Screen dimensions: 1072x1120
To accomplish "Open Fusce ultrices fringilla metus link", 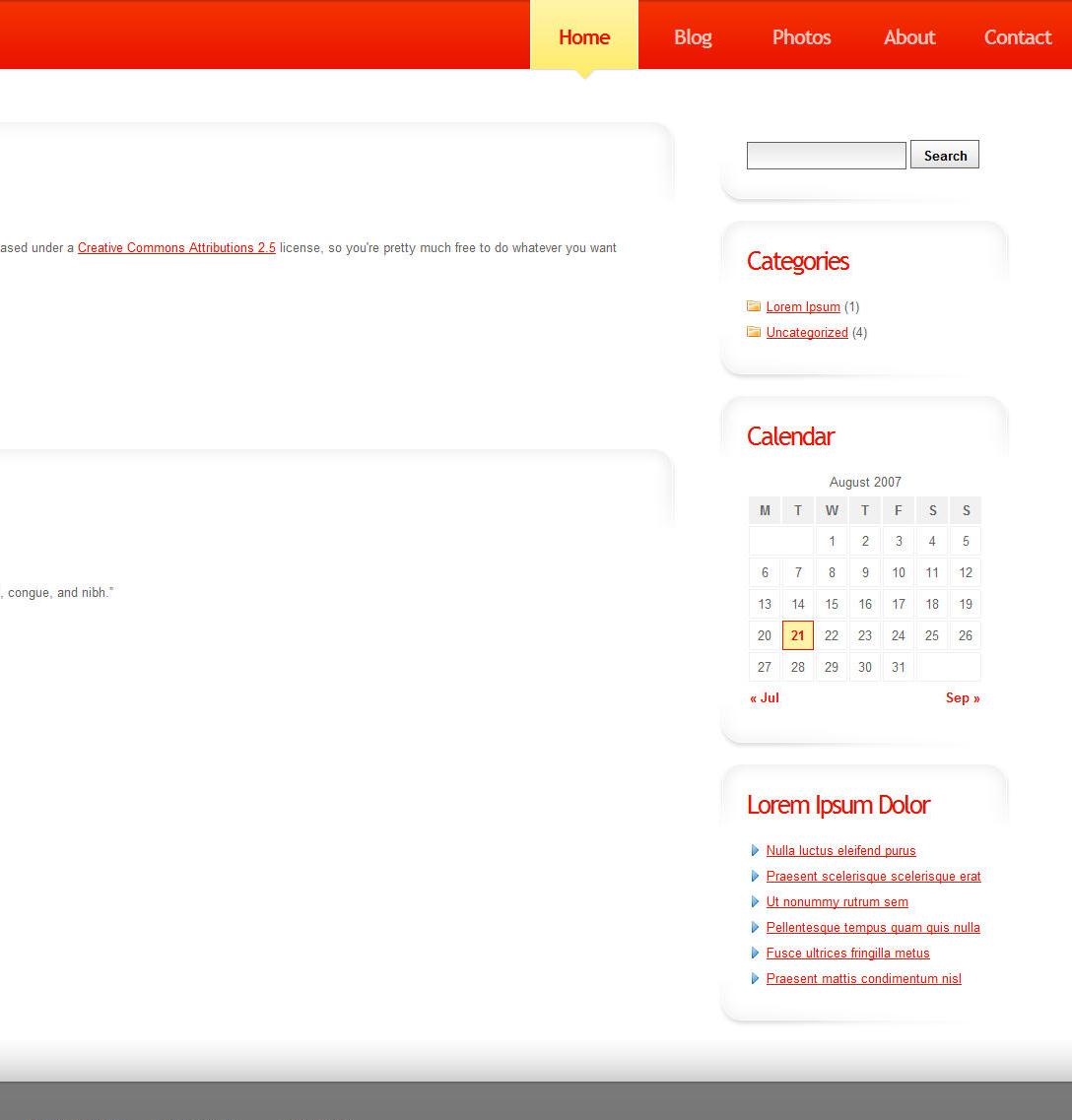I will (x=847, y=954).
